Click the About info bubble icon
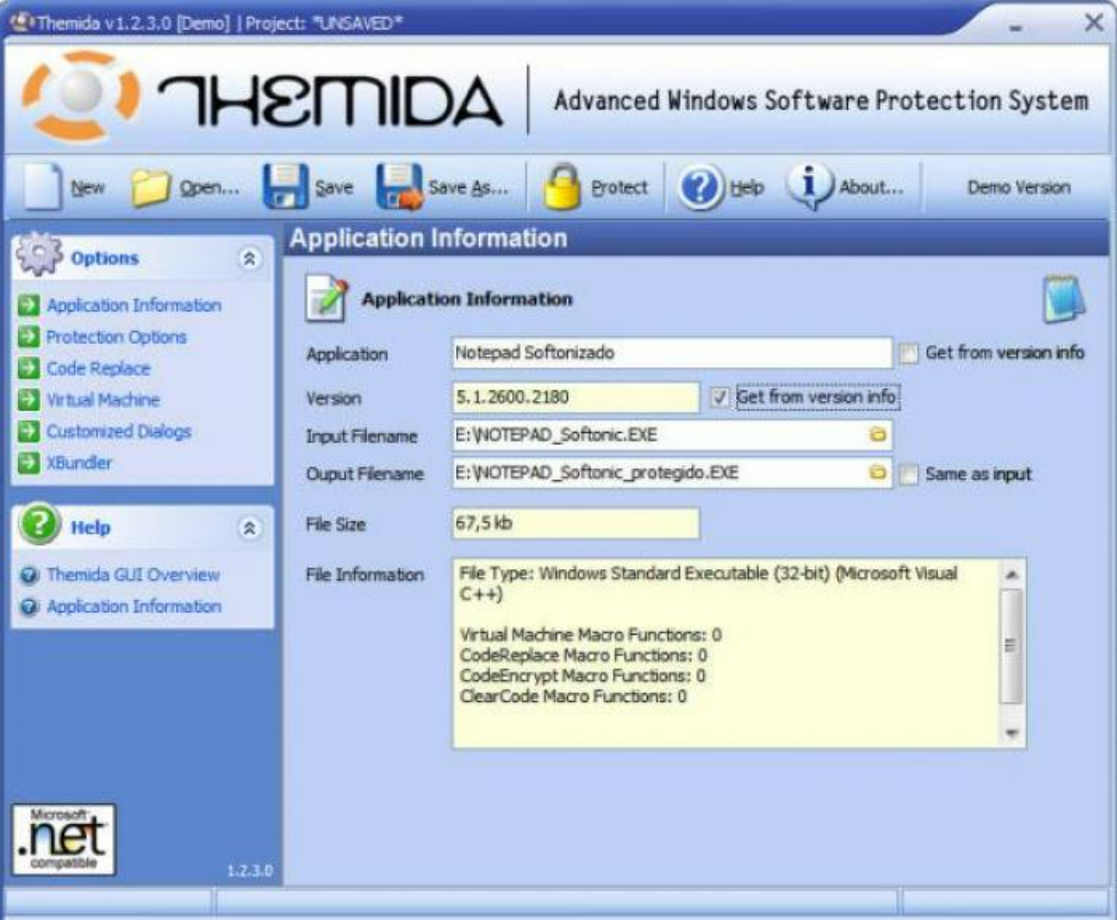The width and height of the screenshot is (1117, 920). click(x=809, y=187)
